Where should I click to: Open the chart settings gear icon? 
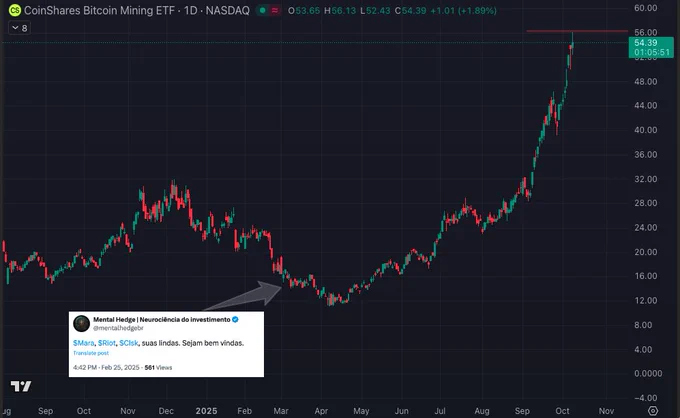tap(653, 410)
